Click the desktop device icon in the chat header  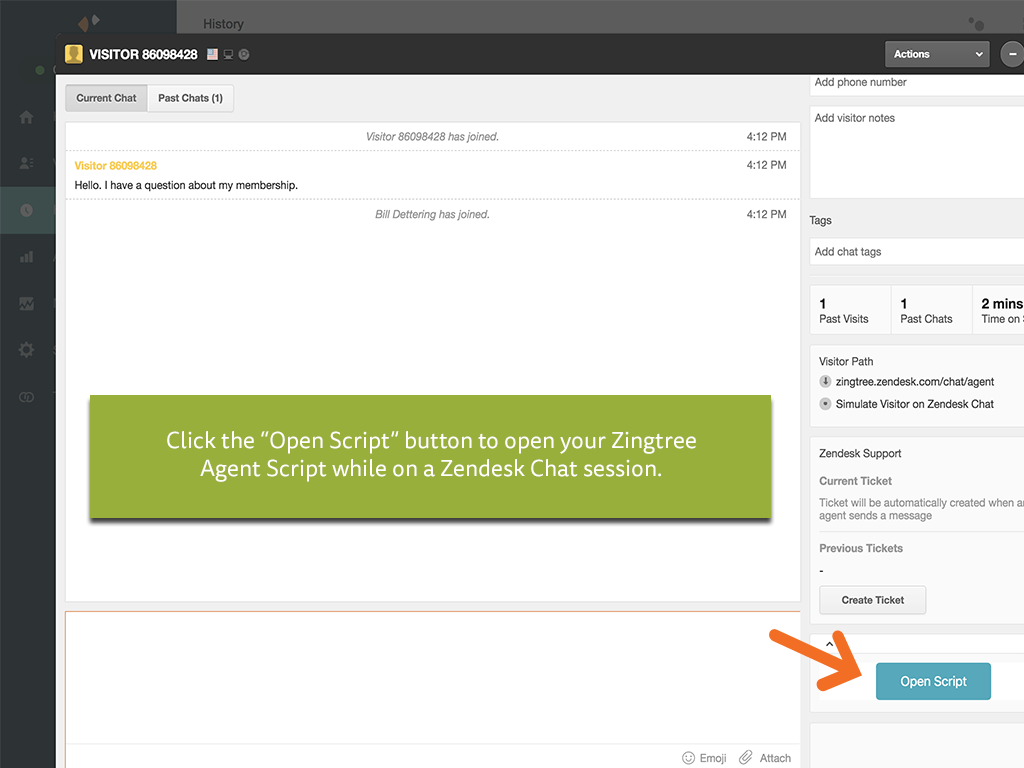point(228,54)
